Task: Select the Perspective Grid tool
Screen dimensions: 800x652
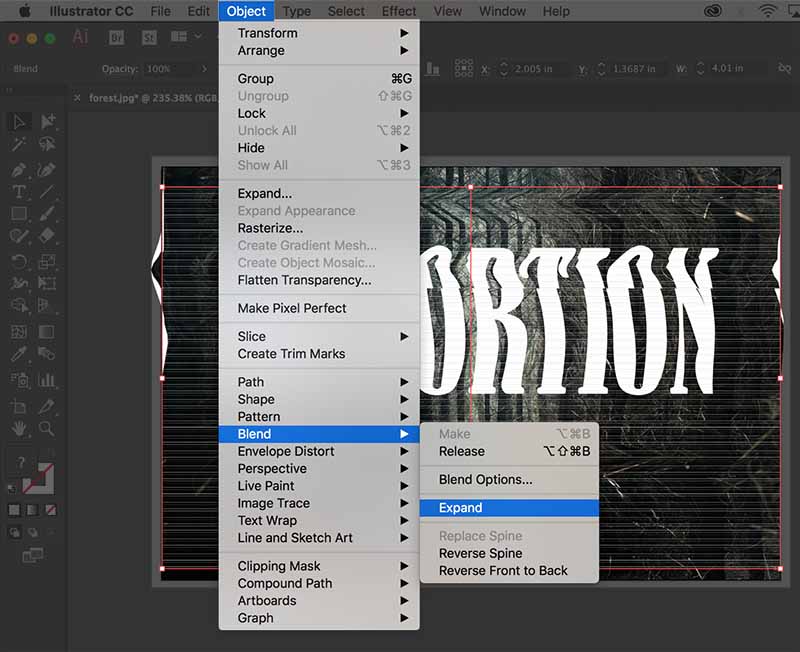Action: [x=45, y=306]
